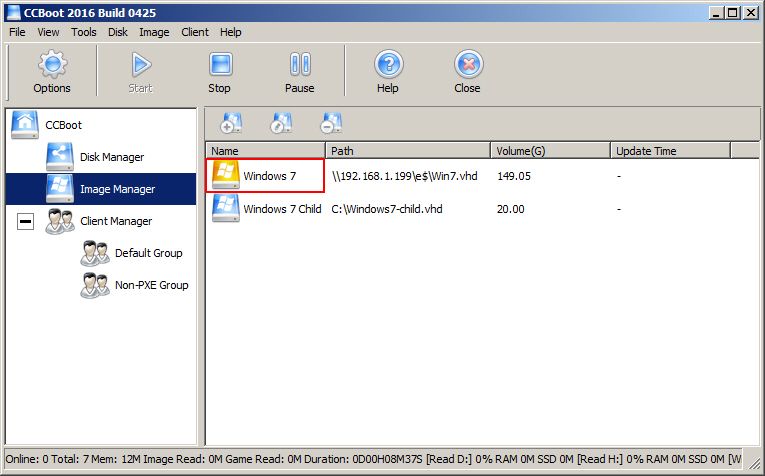Click the Image Manager disk icon

pyautogui.click(x=60, y=189)
